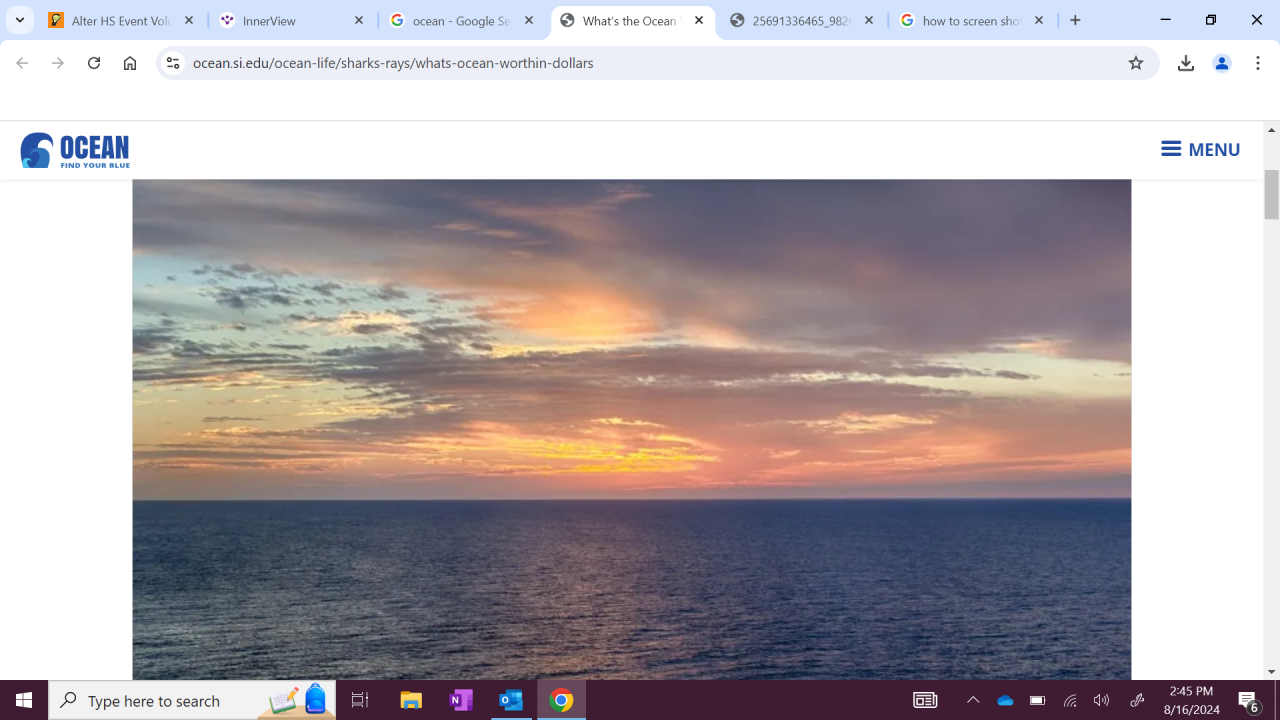Close the 25691336465 tab
The height and width of the screenshot is (720, 1280).
point(869,20)
